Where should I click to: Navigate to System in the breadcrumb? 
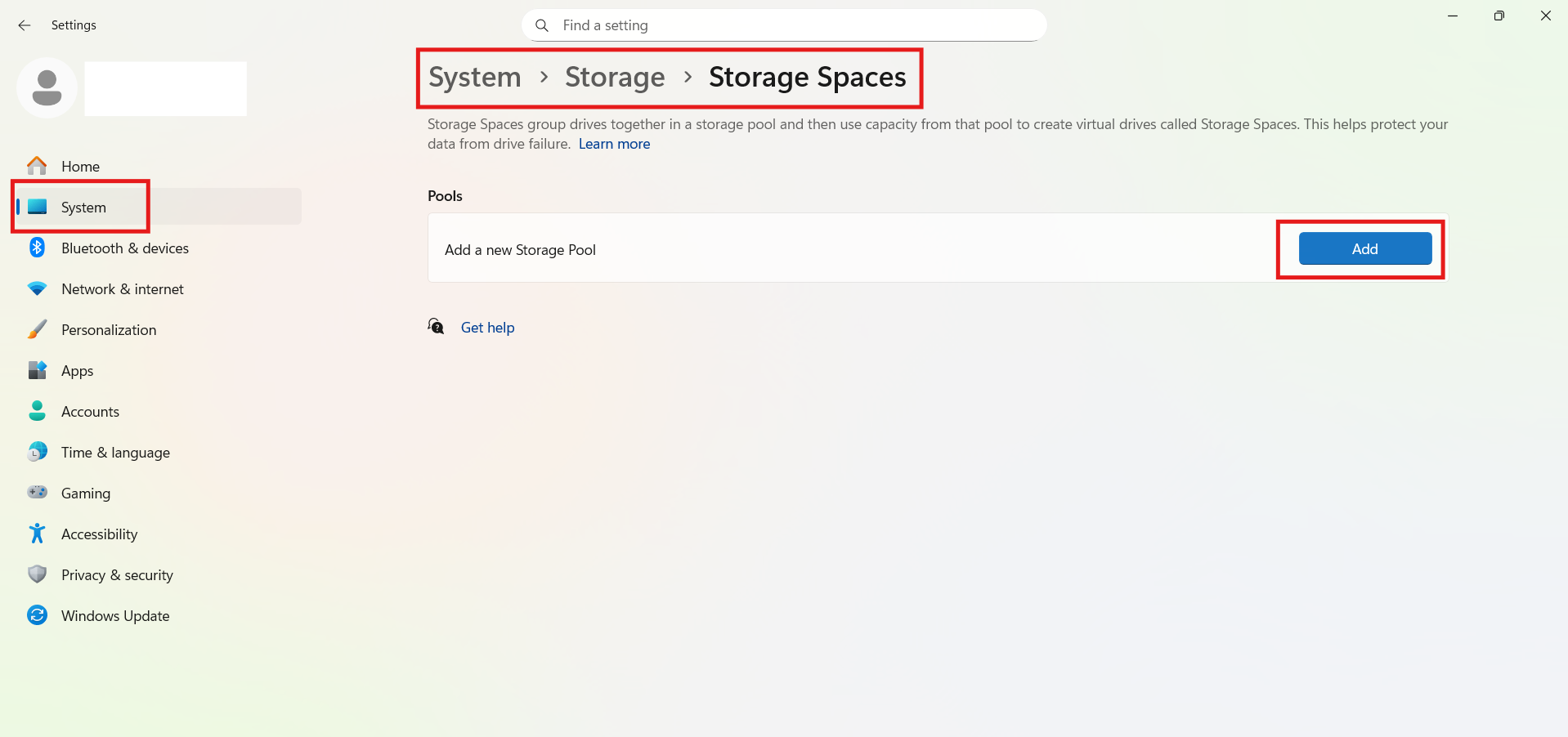(x=474, y=77)
